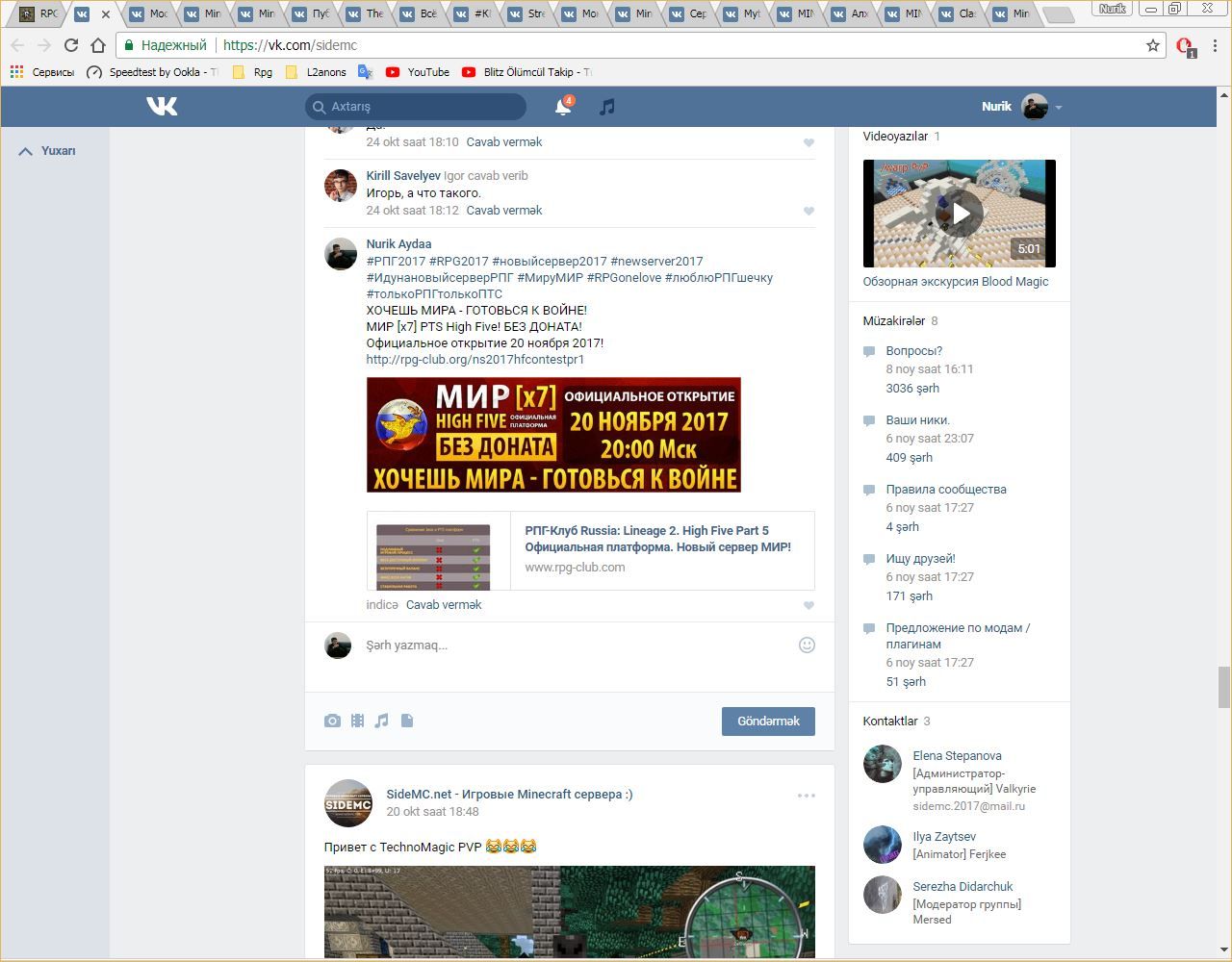Bookmark this page with the star icon
Image resolution: width=1232 pixels, height=962 pixels.
[x=1153, y=45]
